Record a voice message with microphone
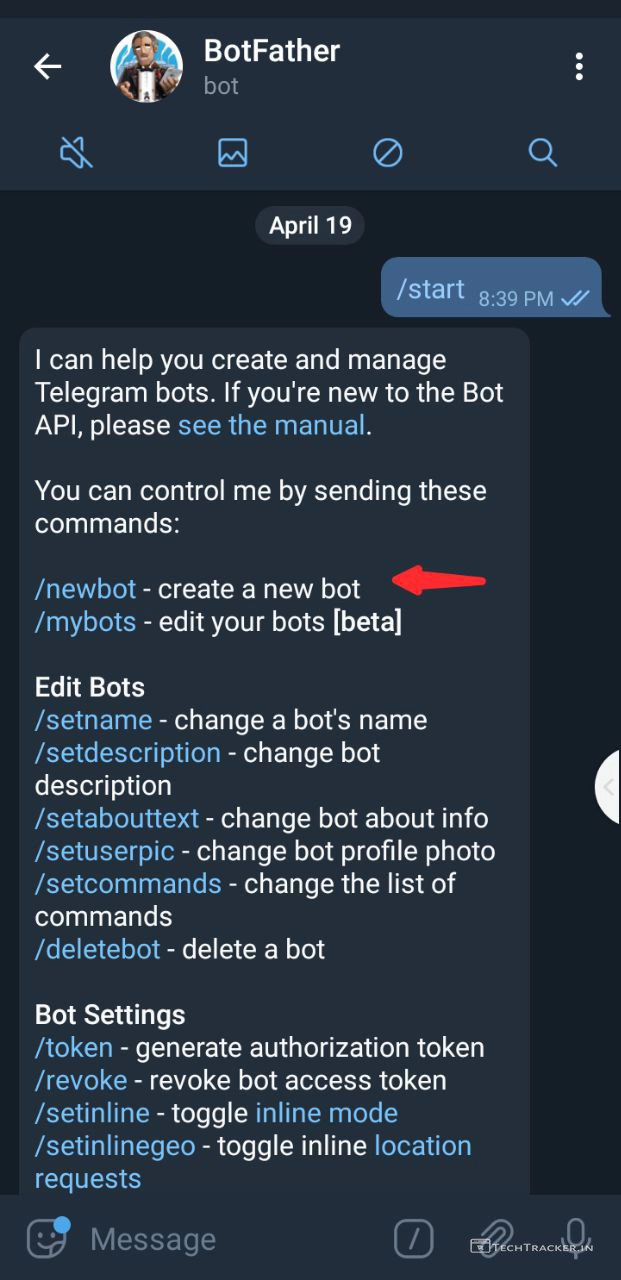The width and height of the screenshot is (621, 1280). tap(576, 1237)
